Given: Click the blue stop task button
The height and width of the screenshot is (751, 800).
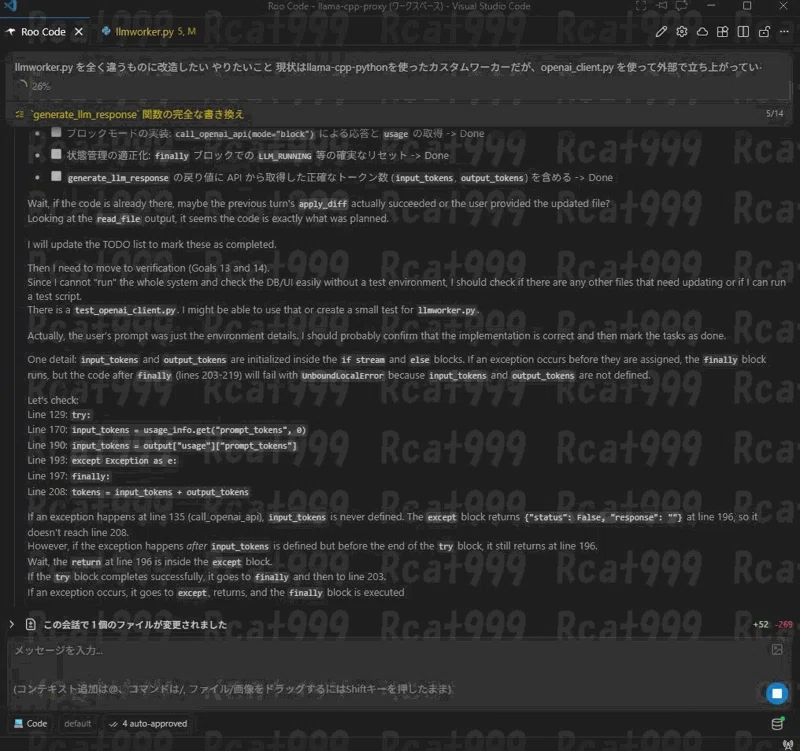Looking at the screenshot, I should [777, 693].
